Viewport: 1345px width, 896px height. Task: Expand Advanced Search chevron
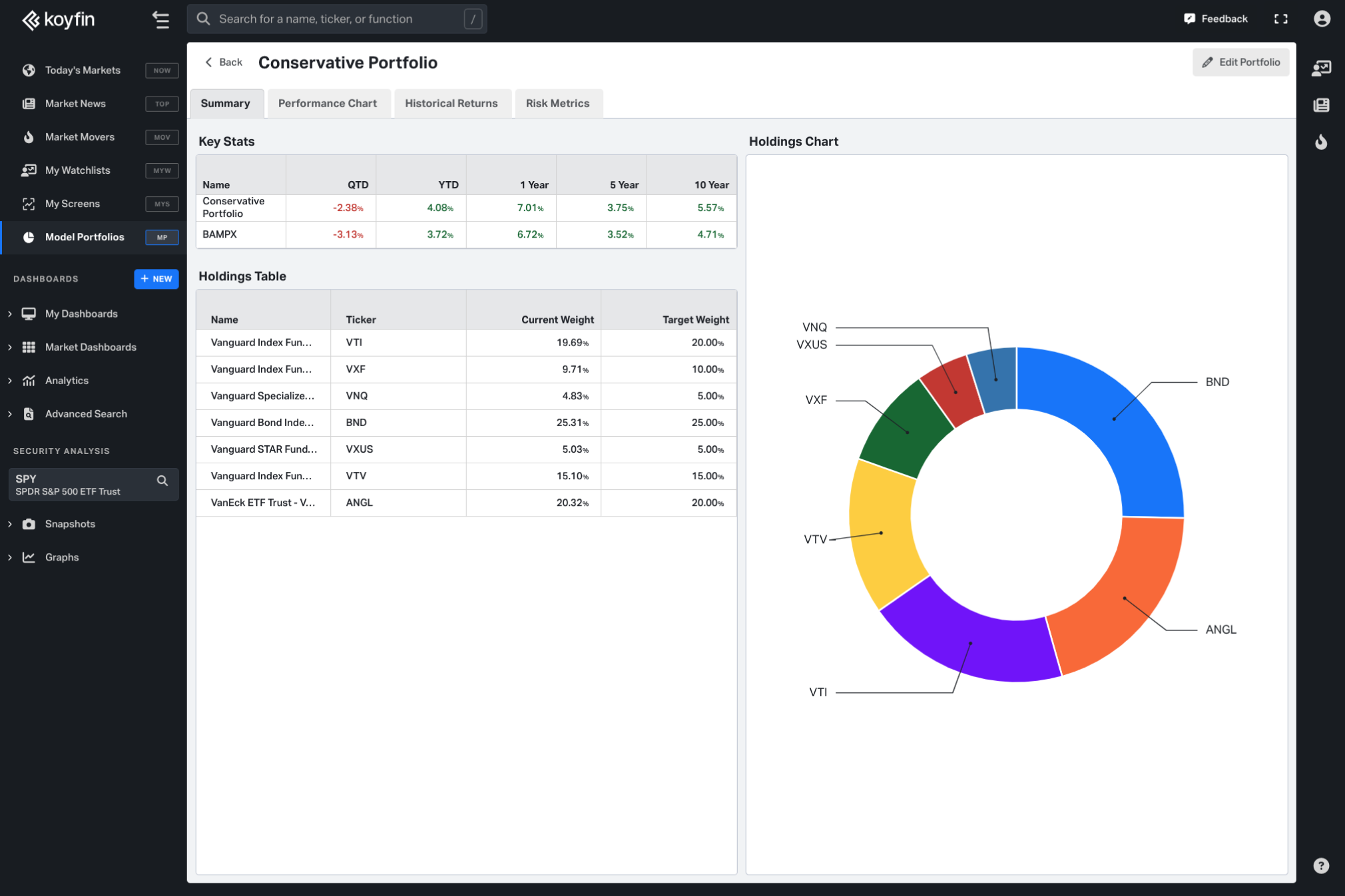pos(10,413)
